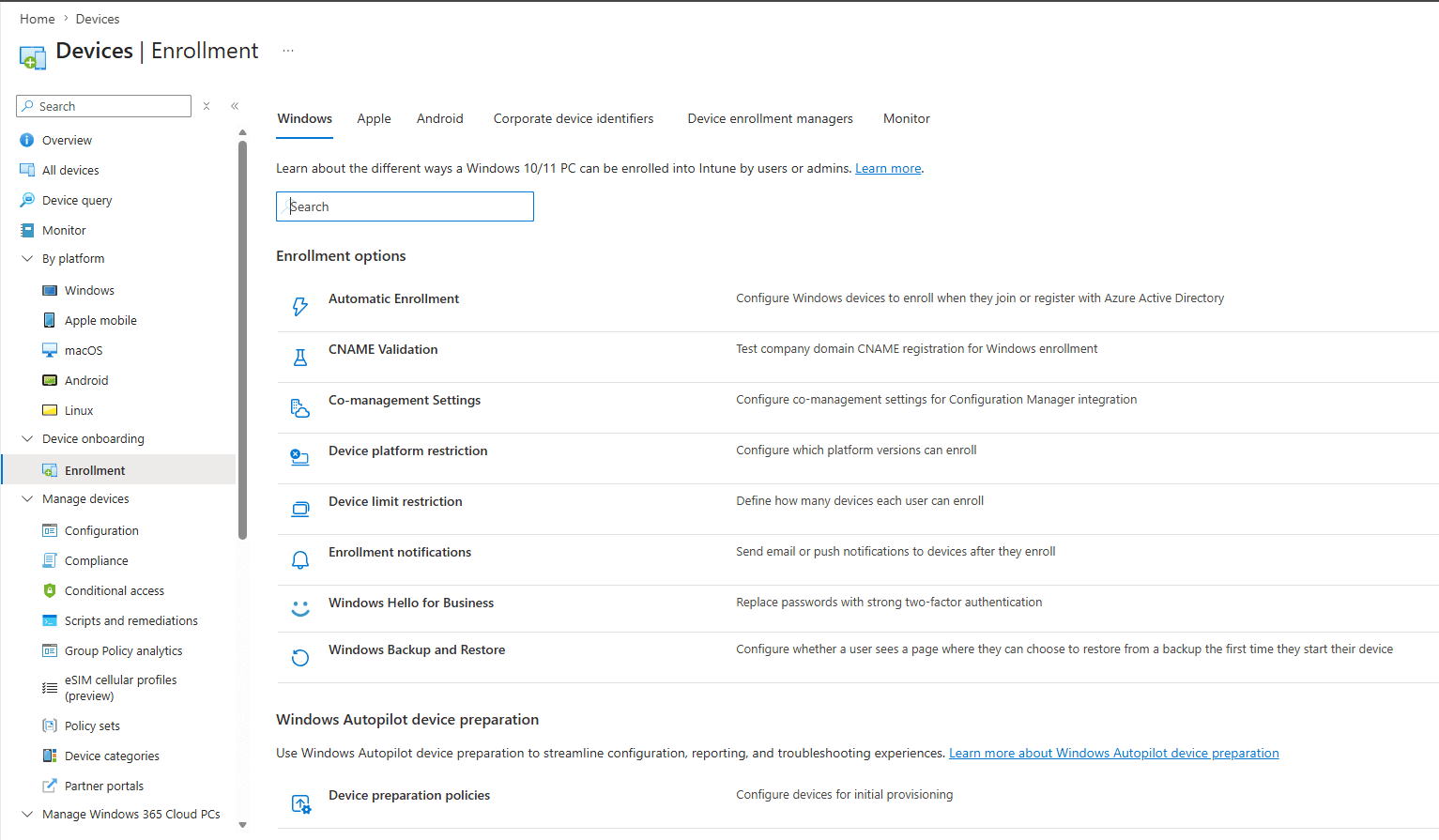
Task: Open Corporate device identifiers tab
Action: click(574, 118)
